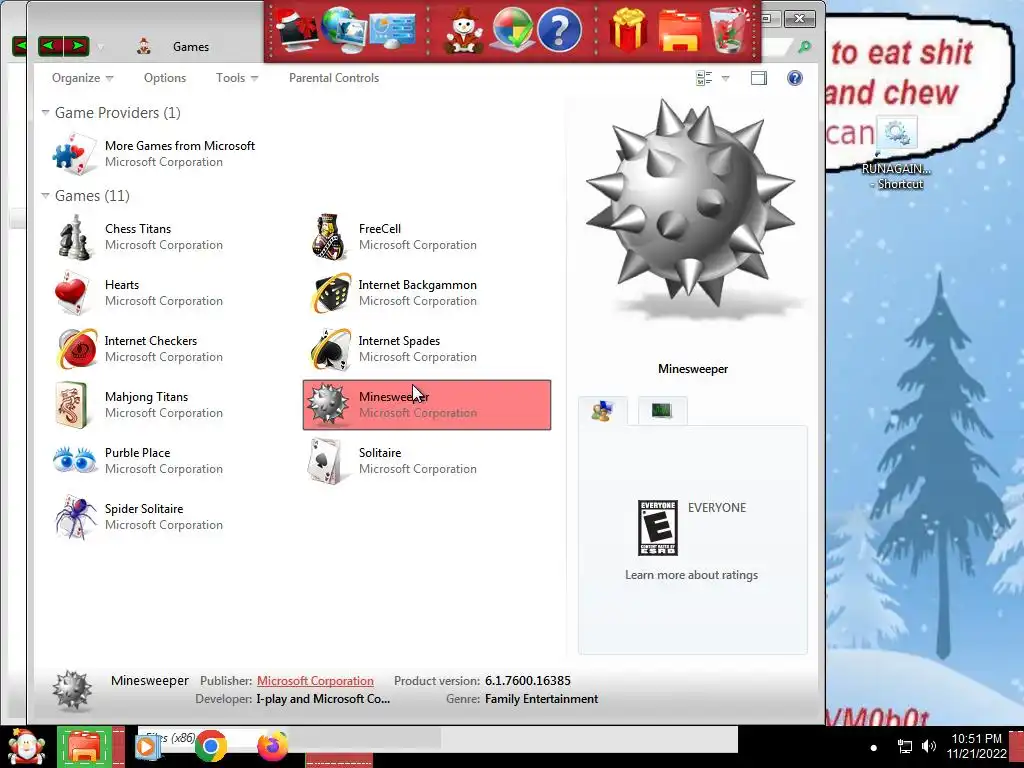Image resolution: width=1024 pixels, height=768 pixels.
Task: Open view options dropdown arrow
Action: (725, 78)
